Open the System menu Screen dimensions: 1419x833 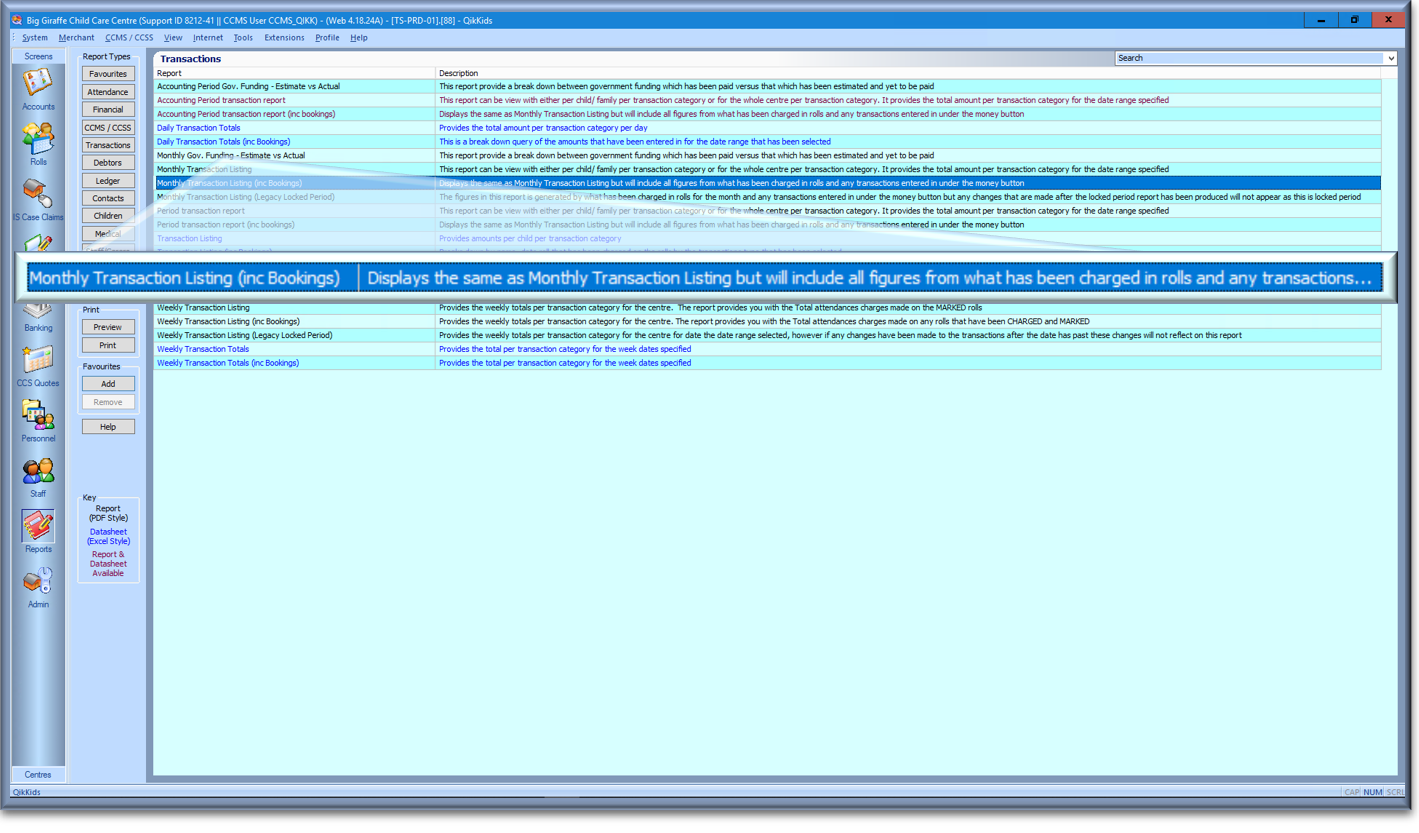[x=35, y=38]
